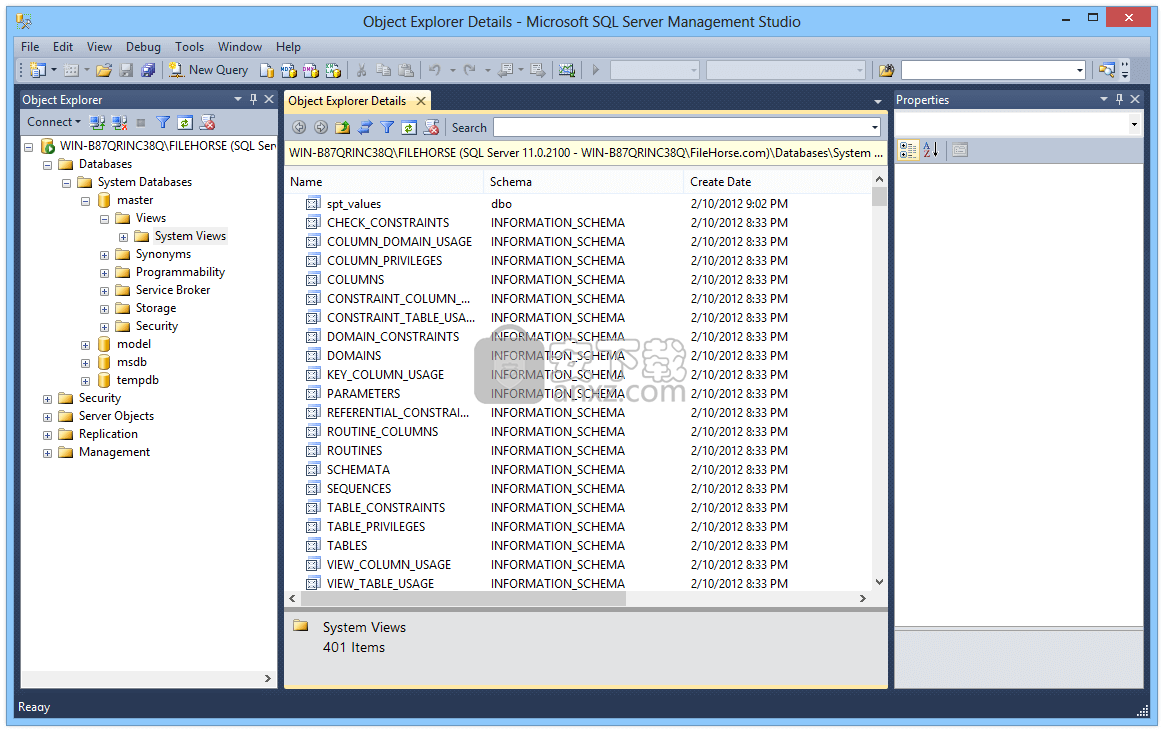Image resolution: width=1164 pixels, height=732 pixels.
Task: Open the Properties object selector dropdown
Action: point(1134,125)
